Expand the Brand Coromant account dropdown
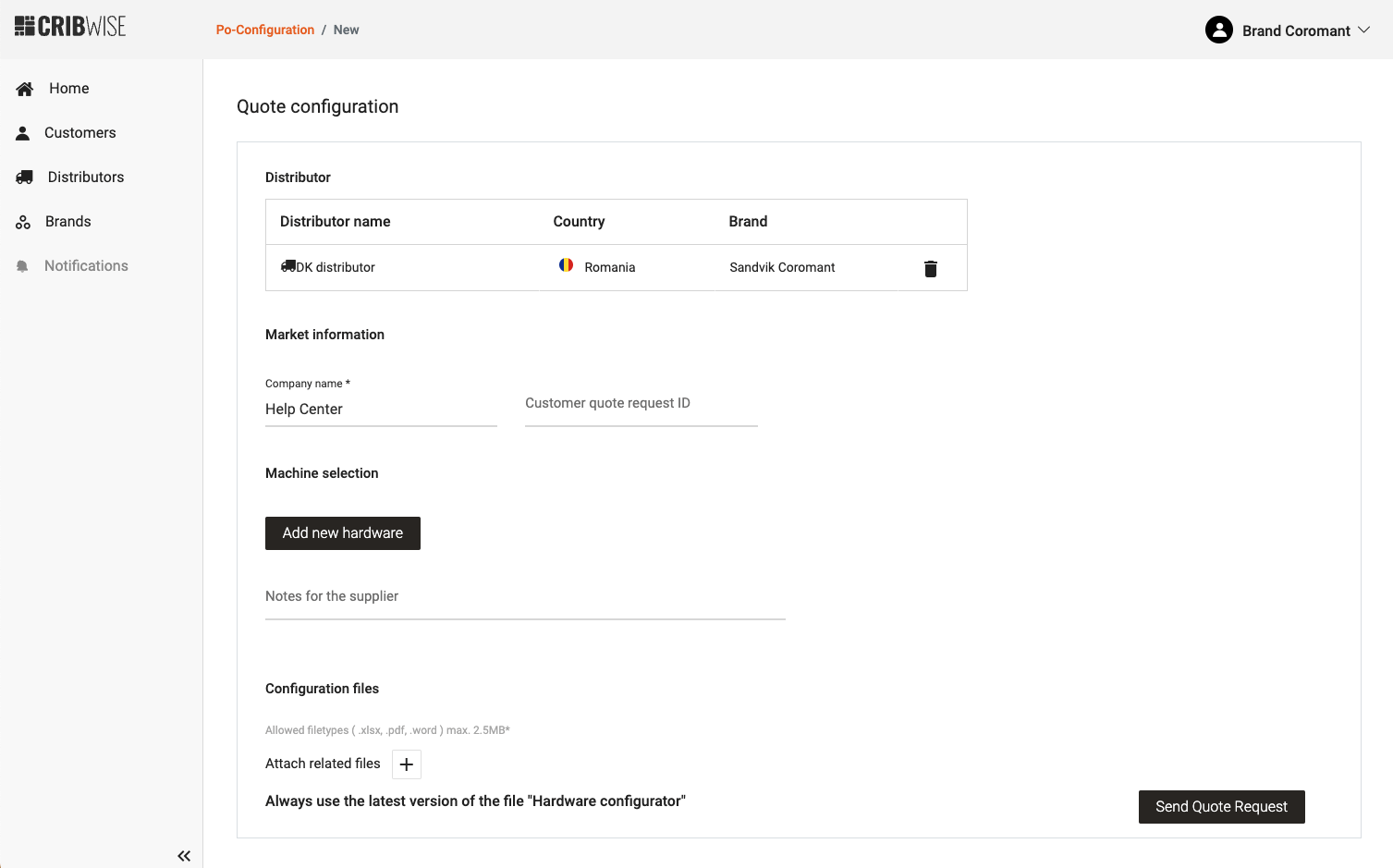Screen dimensions: 1393x868 tap(1363, 31)
